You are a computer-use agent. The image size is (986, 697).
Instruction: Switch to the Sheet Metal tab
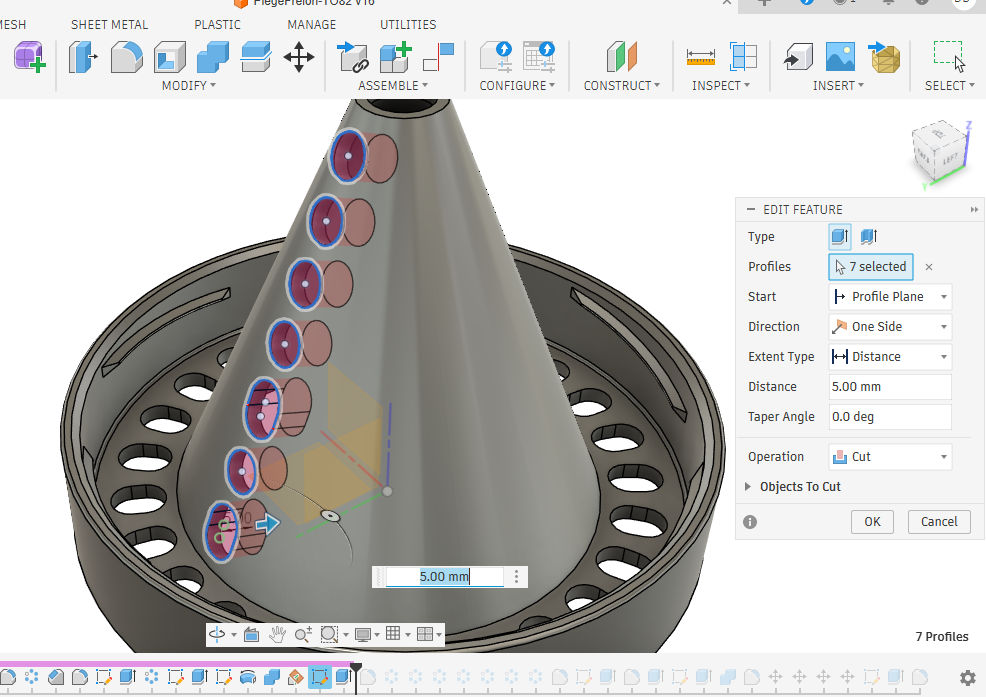click(x=109, y=24)
